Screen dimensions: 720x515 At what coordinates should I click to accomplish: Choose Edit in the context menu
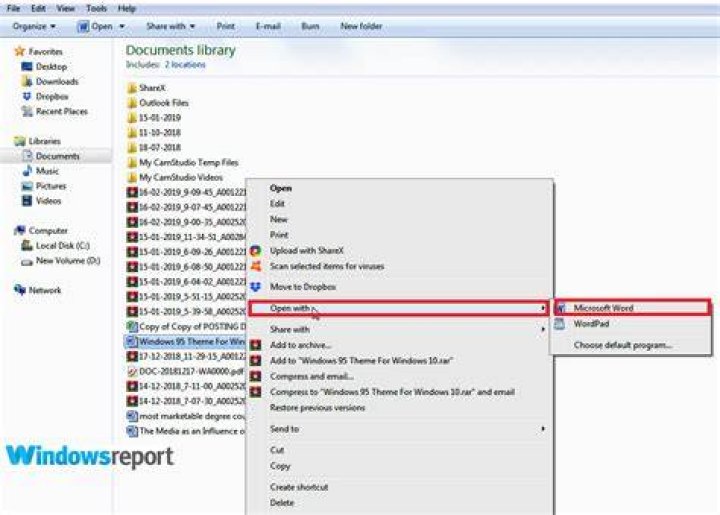pyautogui.click(x=277, y=204)
